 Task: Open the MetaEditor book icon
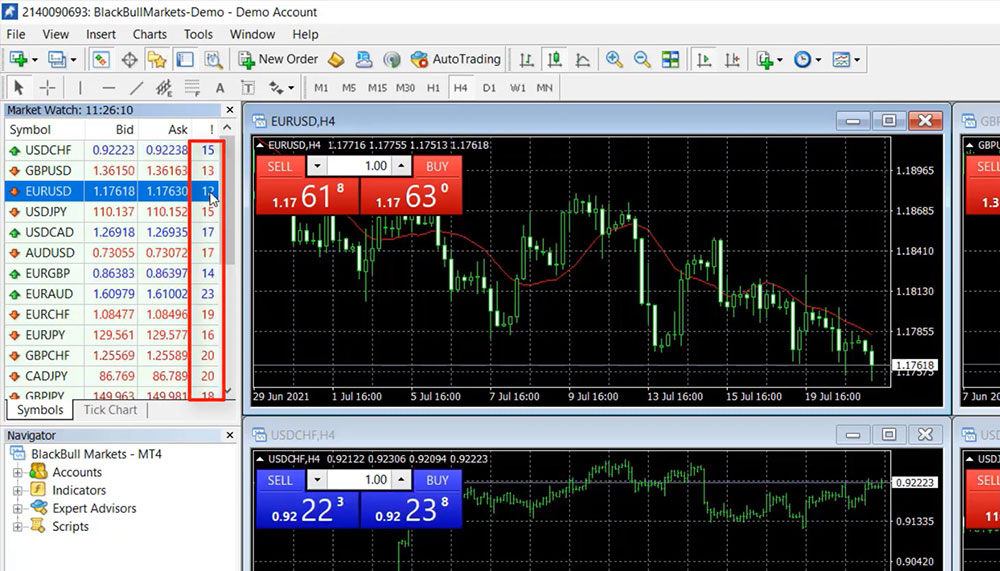pyautogui.click(x=336, y=59)
